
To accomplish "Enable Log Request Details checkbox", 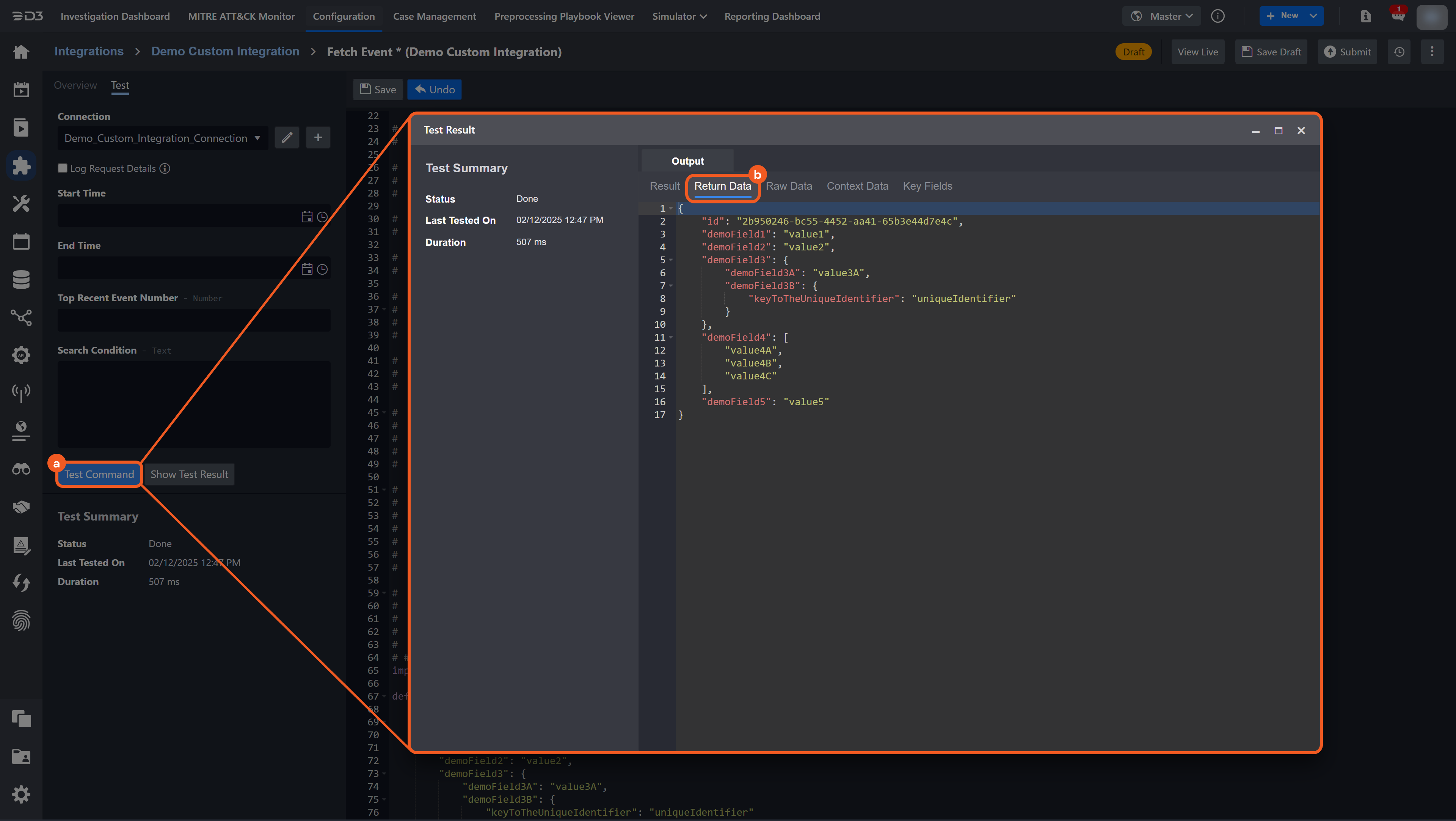I will point(63,168).
